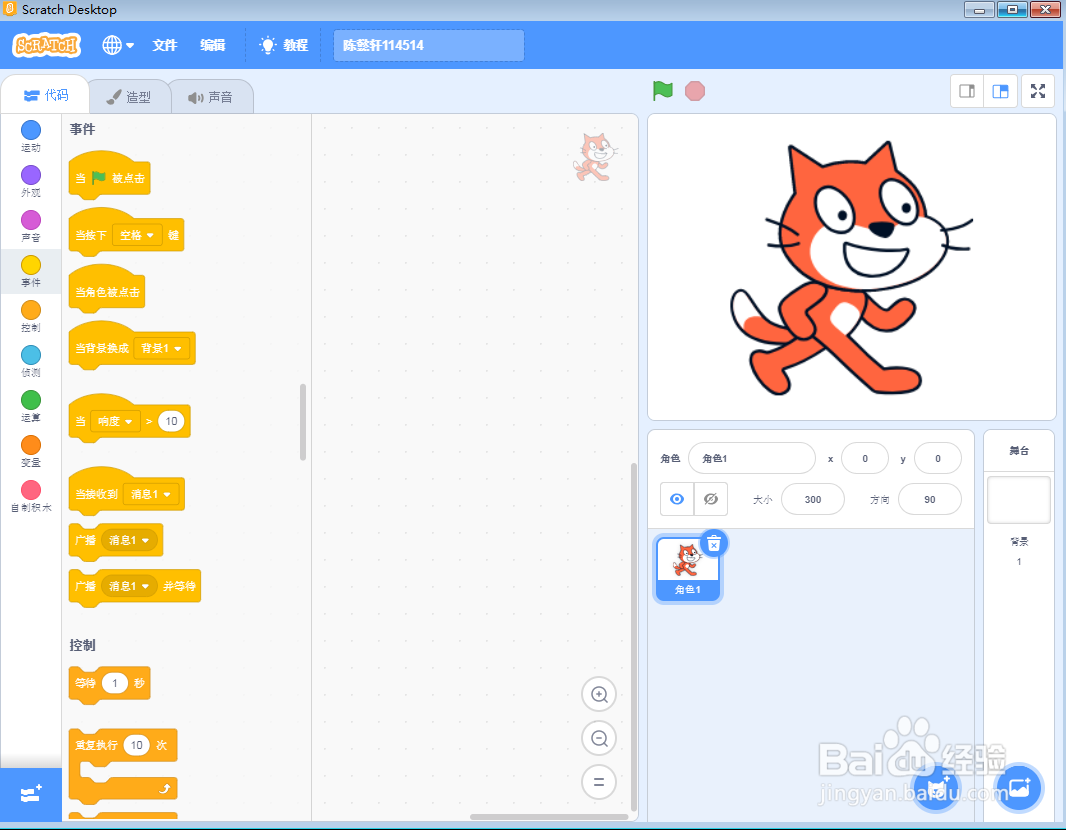1066x830 pixels.
Task: Click the green flag to run the project
Action: (662, 90)
